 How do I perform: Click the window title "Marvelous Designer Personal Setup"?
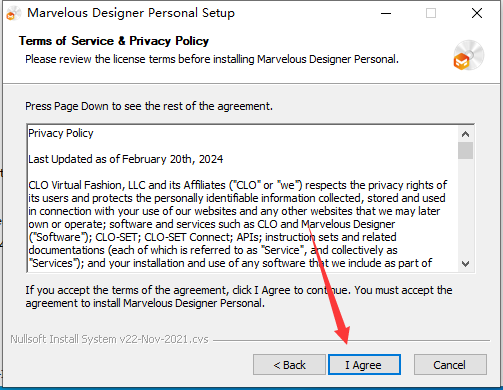(131, 13)
